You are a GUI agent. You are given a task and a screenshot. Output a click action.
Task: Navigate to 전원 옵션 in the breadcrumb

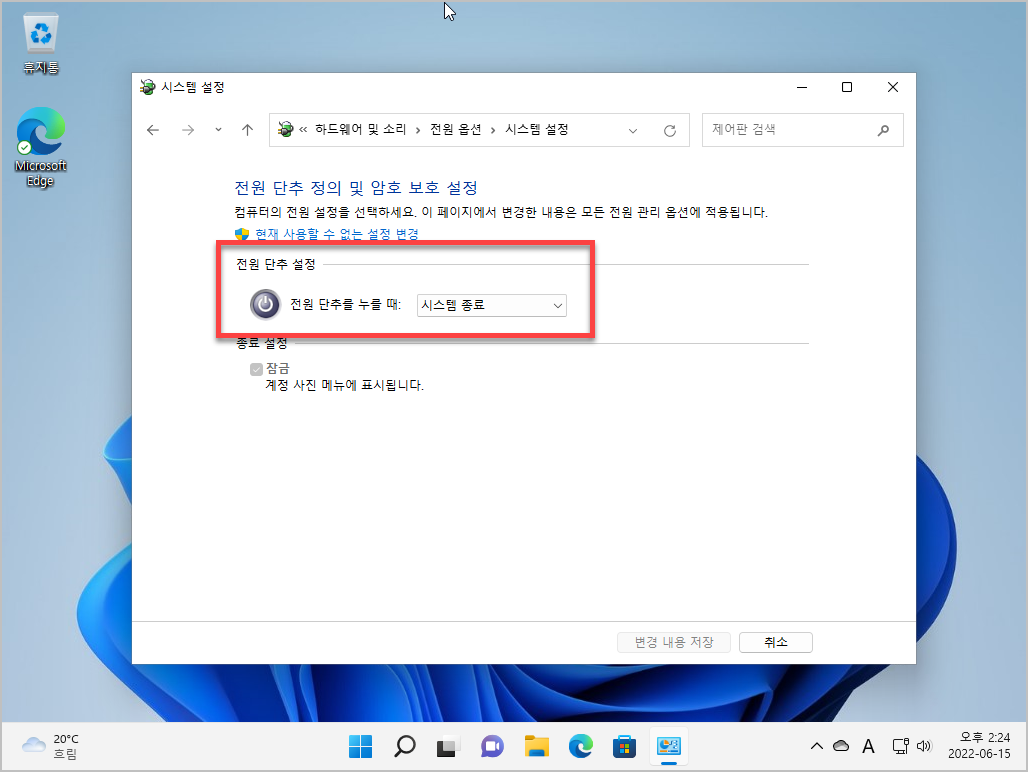(454, 130)
